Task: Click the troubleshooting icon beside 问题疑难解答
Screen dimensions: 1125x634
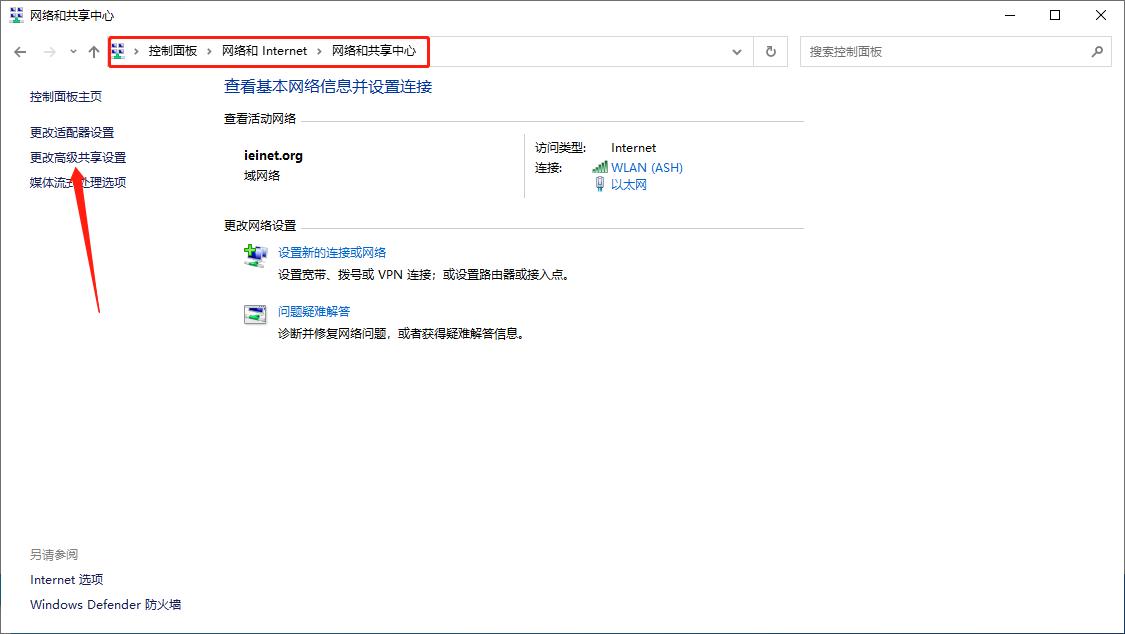Action: pyautogui.click(x=255, y=312)
